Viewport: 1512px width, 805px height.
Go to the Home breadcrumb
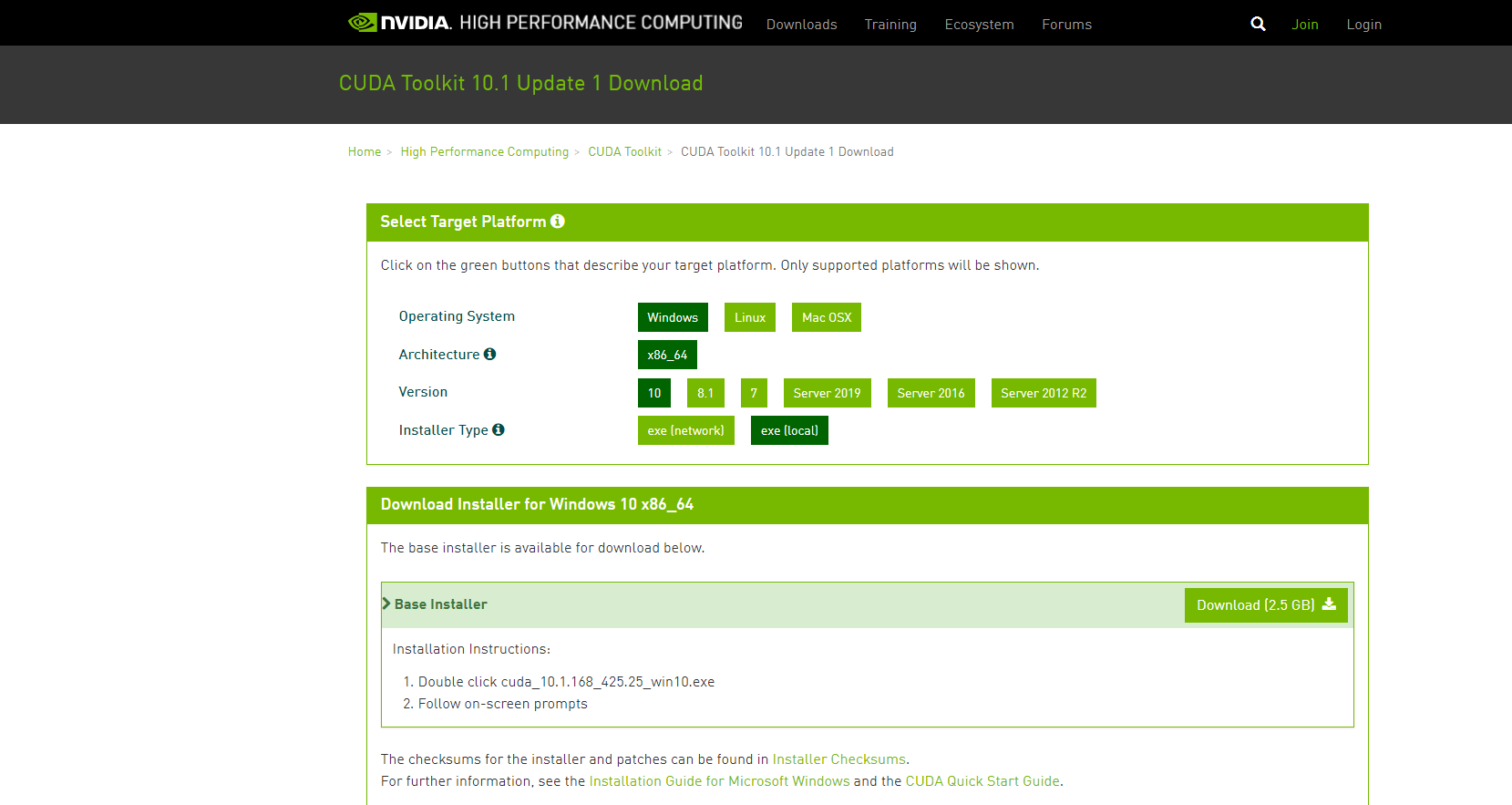[365, 151]
